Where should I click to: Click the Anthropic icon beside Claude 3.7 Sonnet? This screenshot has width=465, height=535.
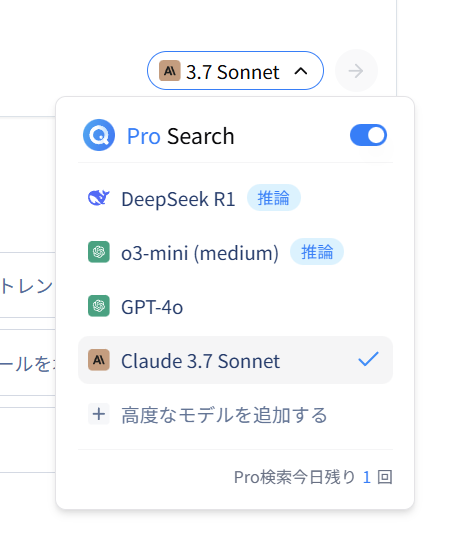[99, 360]
